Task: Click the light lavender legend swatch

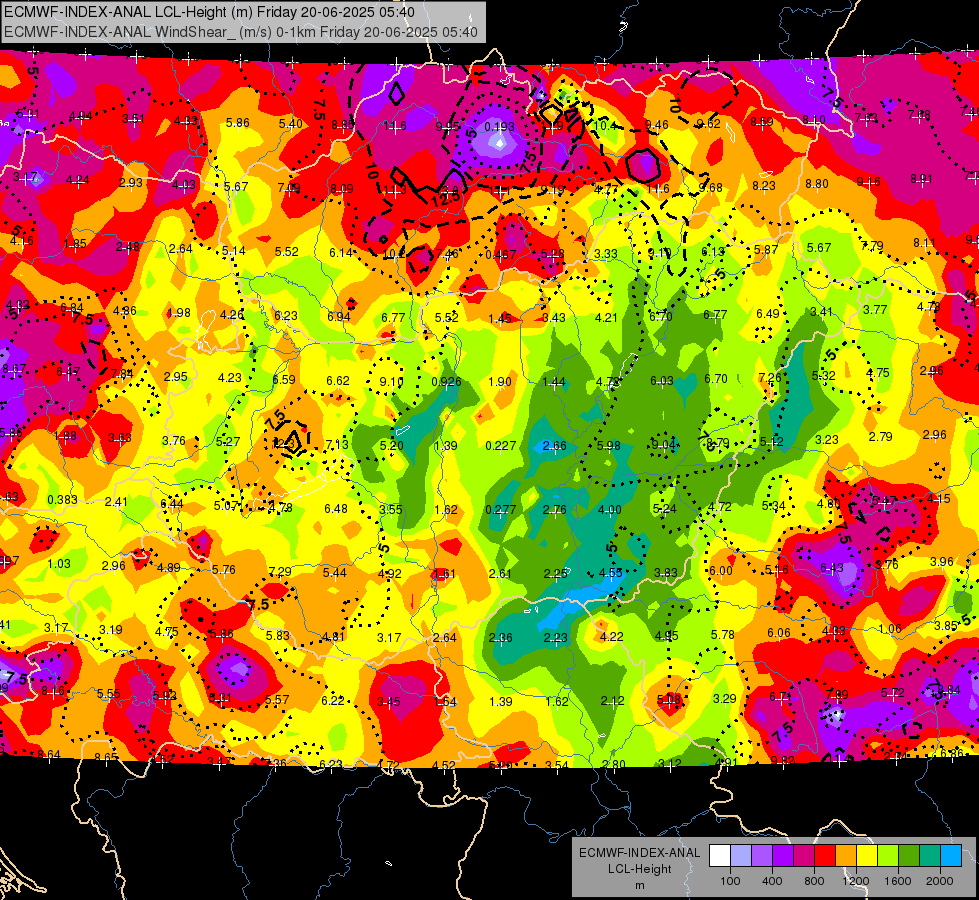Action: [741, 856]
